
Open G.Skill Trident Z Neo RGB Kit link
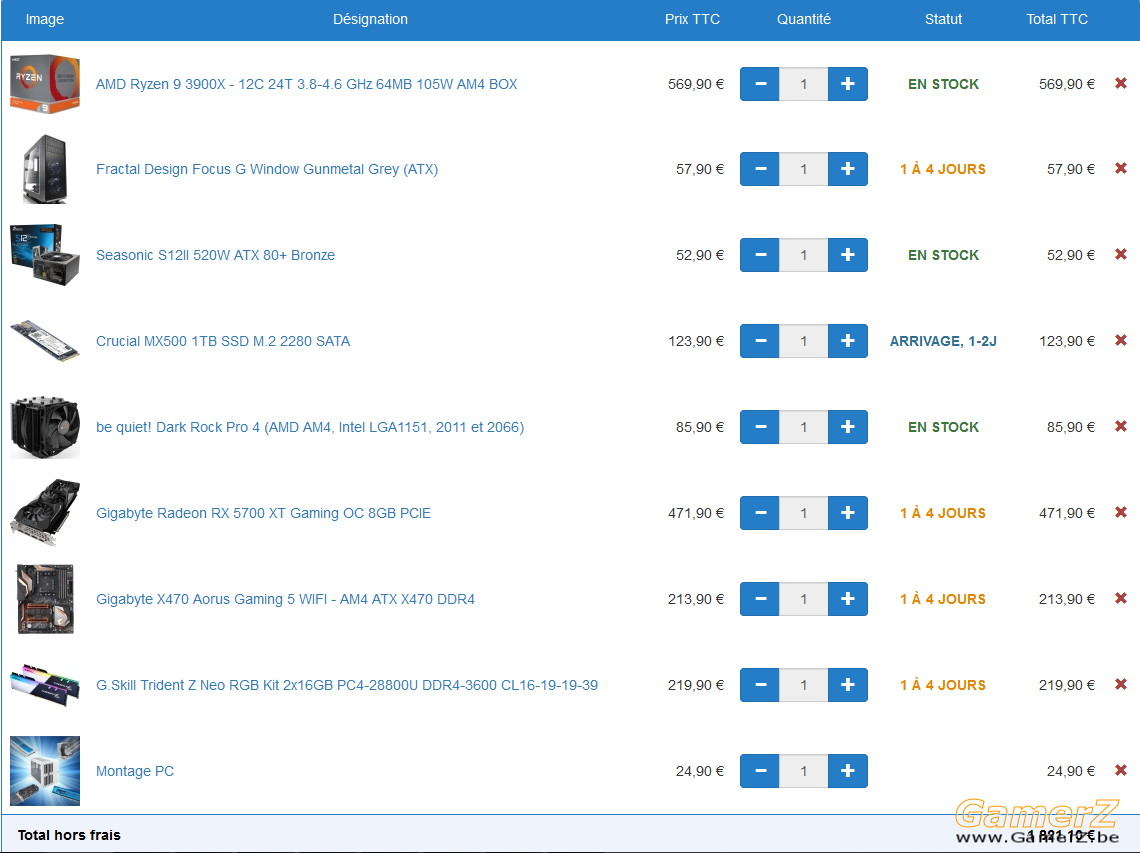click(347, 685)
